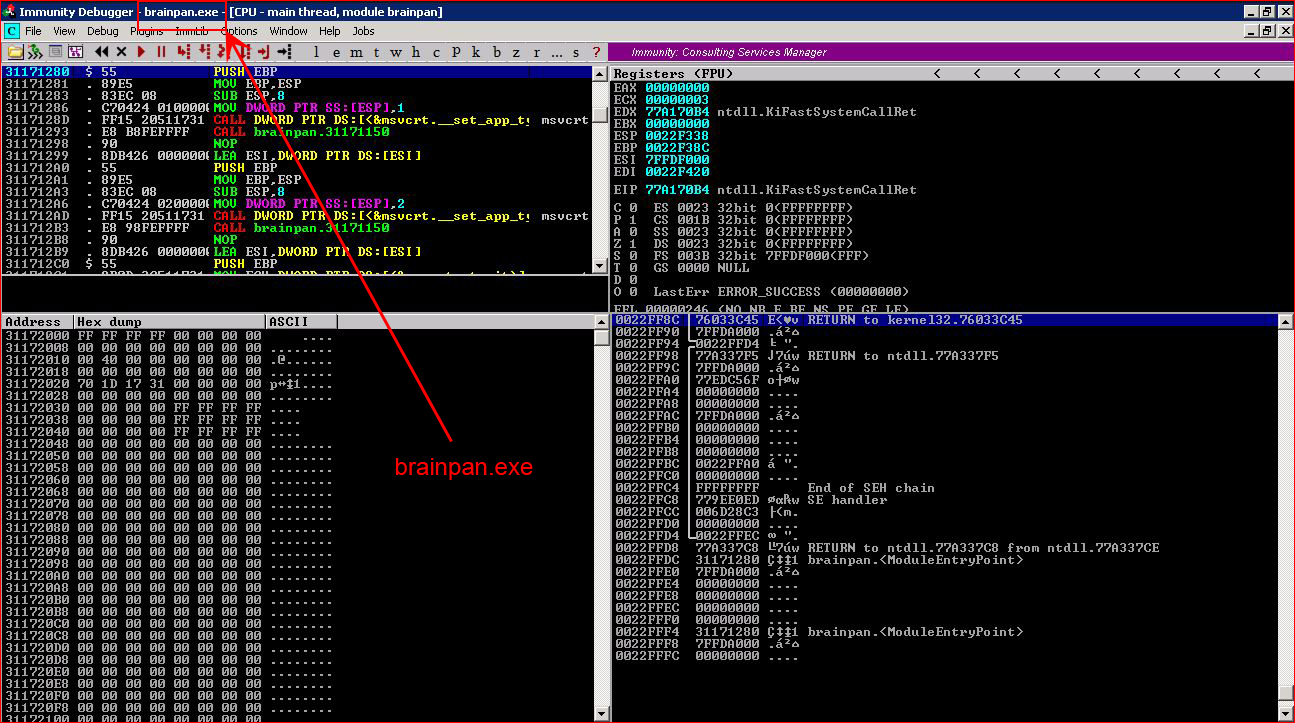Click the red question mark help icon

click(597, 51)
